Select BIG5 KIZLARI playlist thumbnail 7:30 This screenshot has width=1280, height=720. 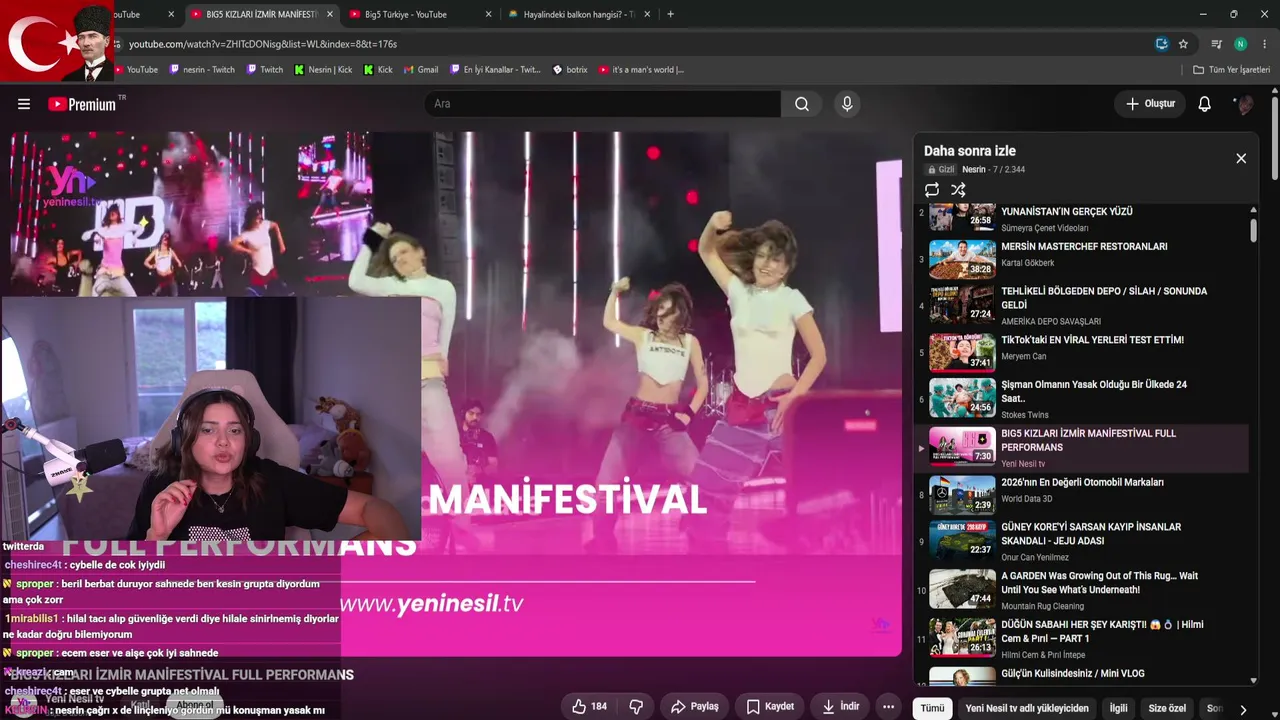tap(962, 446)
